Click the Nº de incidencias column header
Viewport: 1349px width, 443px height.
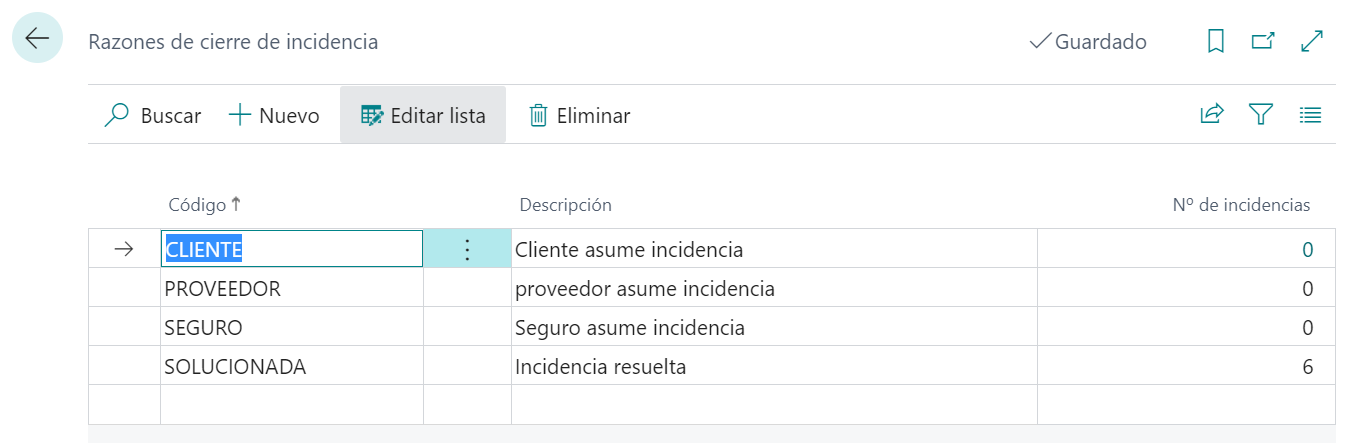click(1240, 205)
